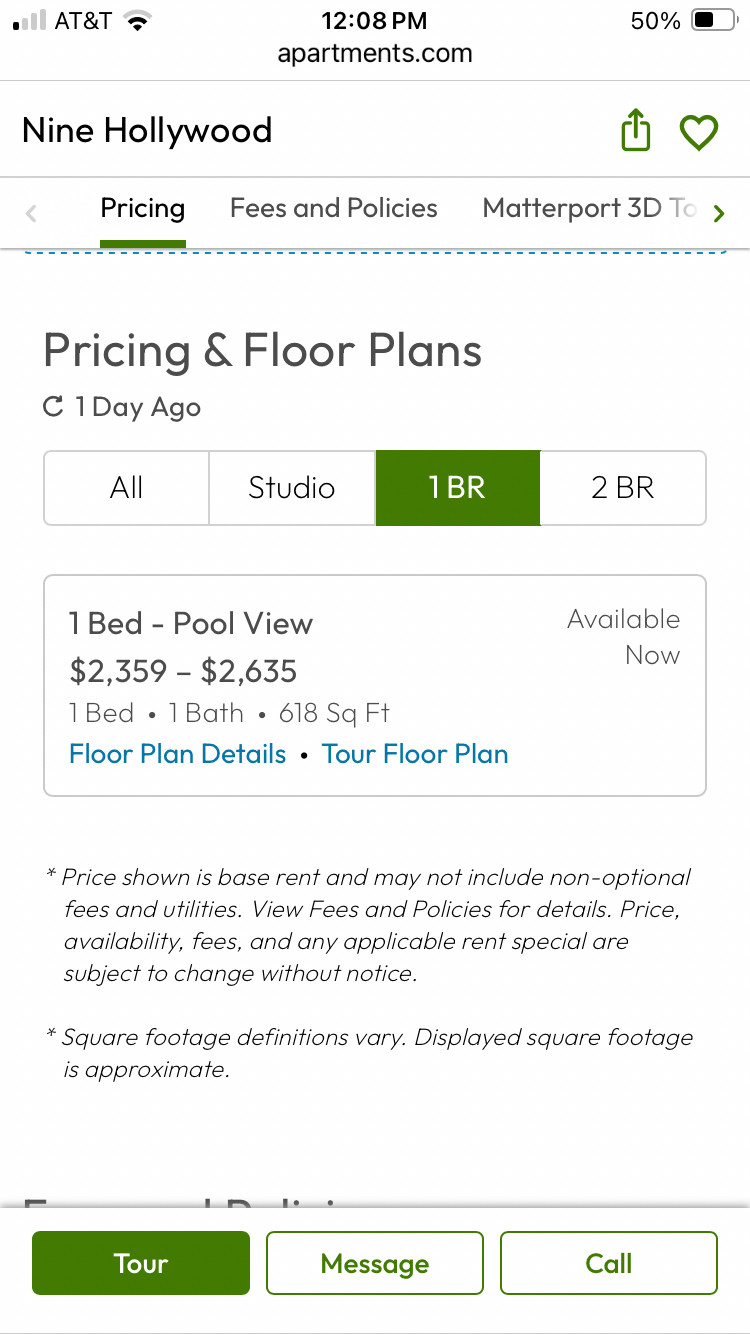
Task: Select the All bedrooms filter
Action: pyautogui.click(x=127, y=488)
